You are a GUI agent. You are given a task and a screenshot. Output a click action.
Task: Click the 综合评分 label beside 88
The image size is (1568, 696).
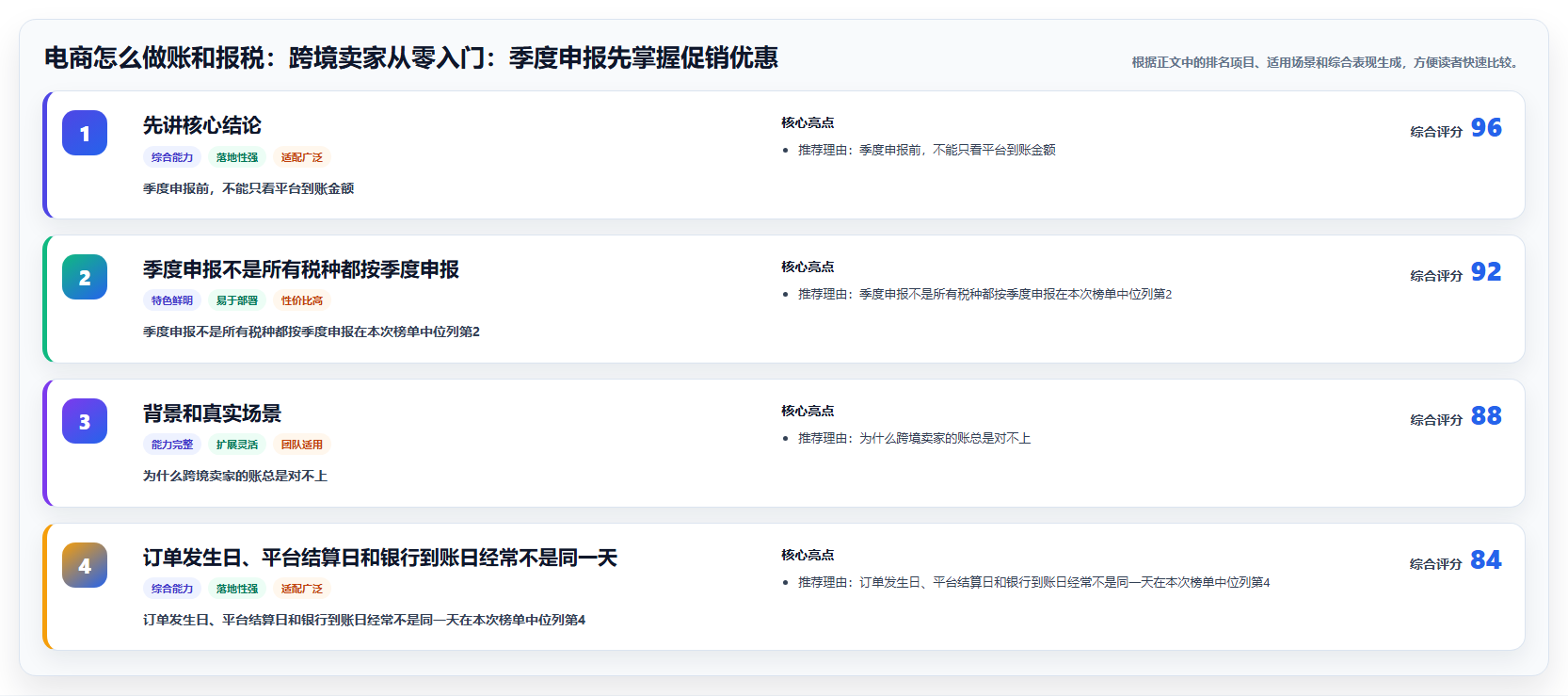(1436, 420)
